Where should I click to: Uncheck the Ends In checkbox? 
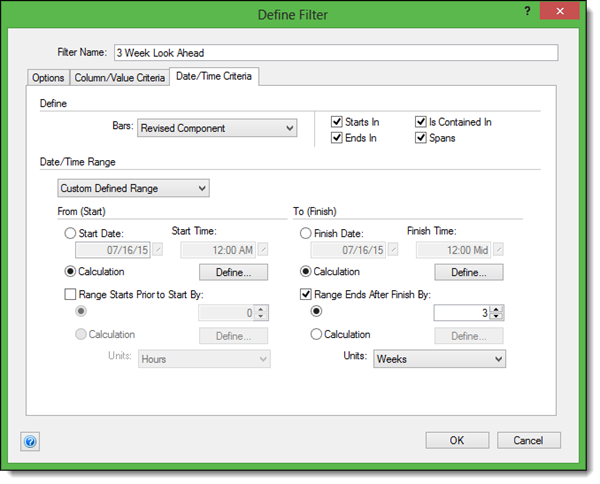[337, 138]
